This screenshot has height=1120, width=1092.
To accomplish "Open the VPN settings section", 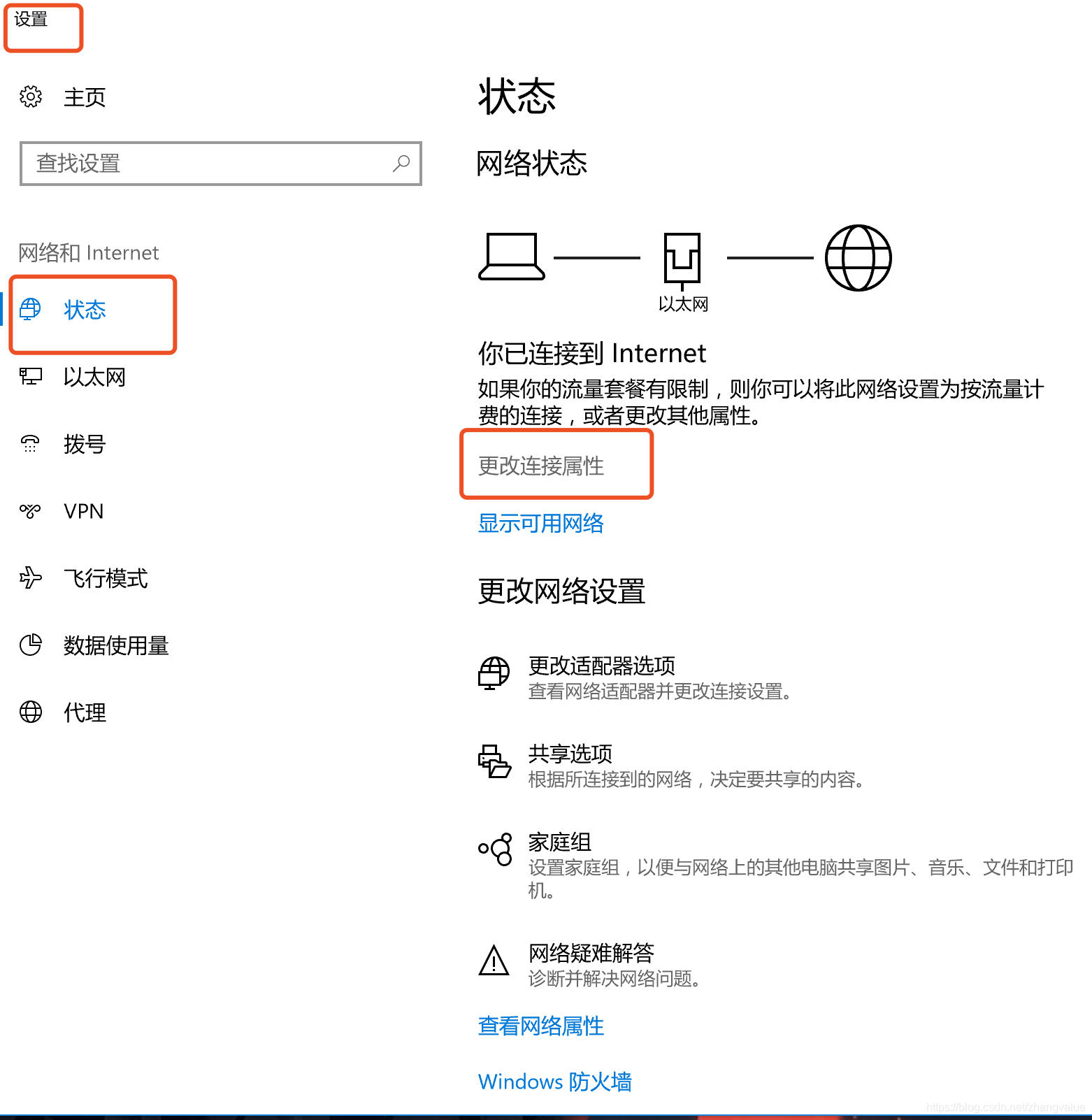I will (84, 511).
